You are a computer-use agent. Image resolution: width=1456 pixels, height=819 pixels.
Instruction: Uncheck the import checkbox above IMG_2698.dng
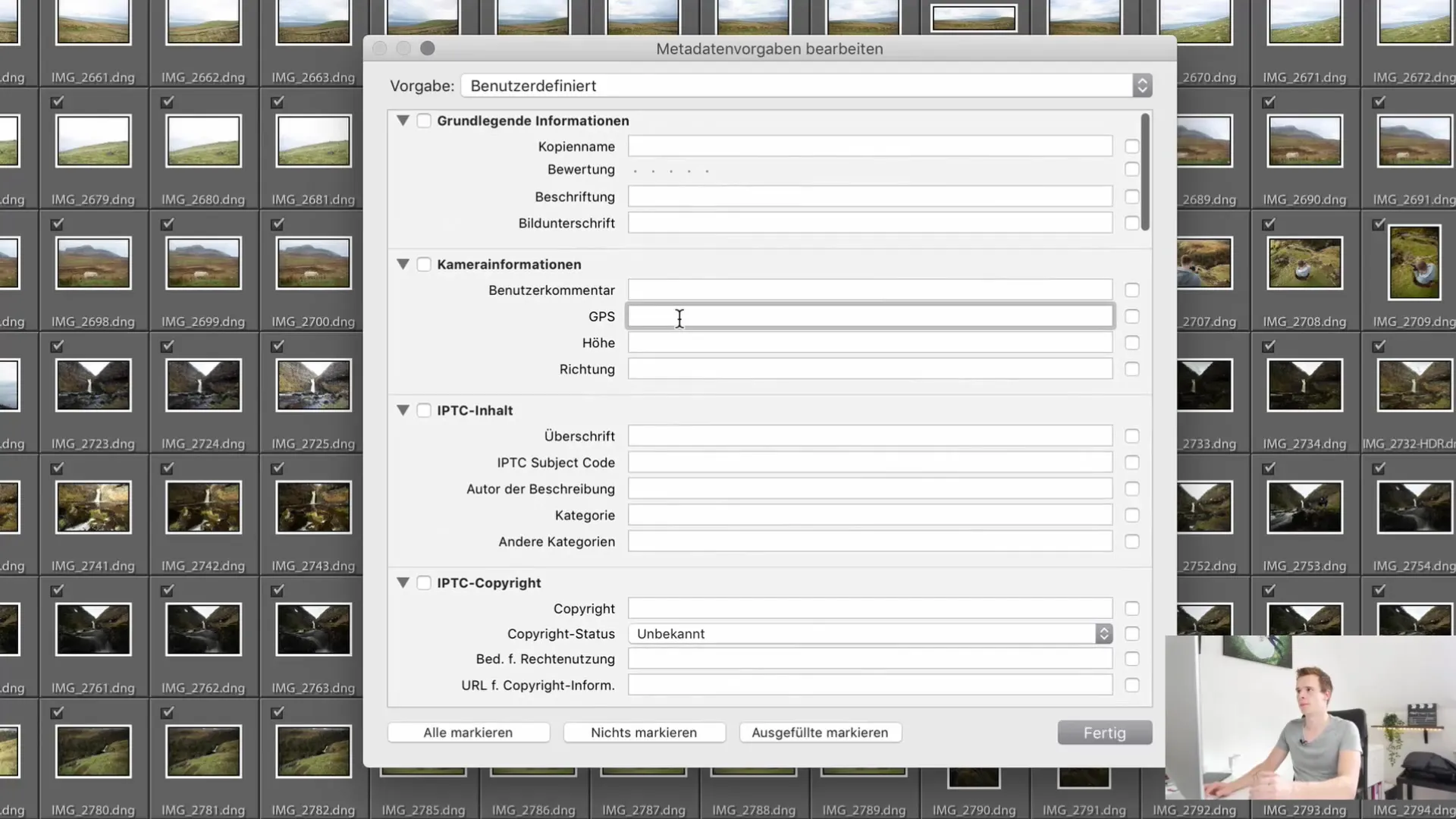[58, 224]
